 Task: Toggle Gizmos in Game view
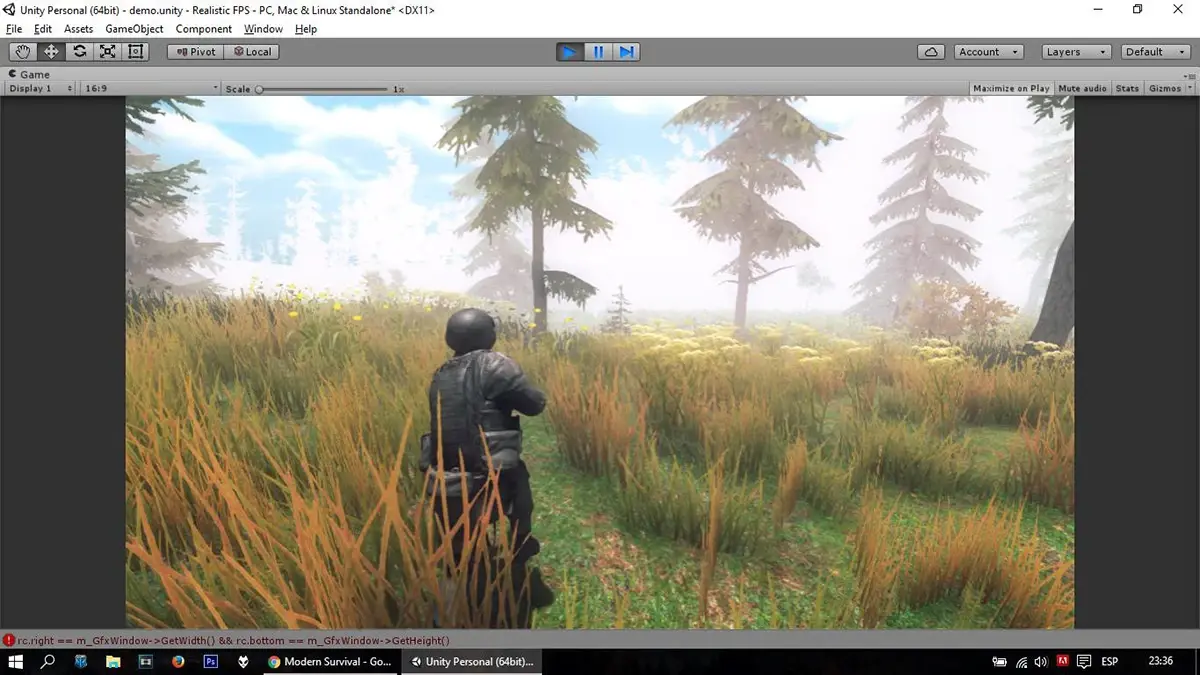click(1164, 89)
